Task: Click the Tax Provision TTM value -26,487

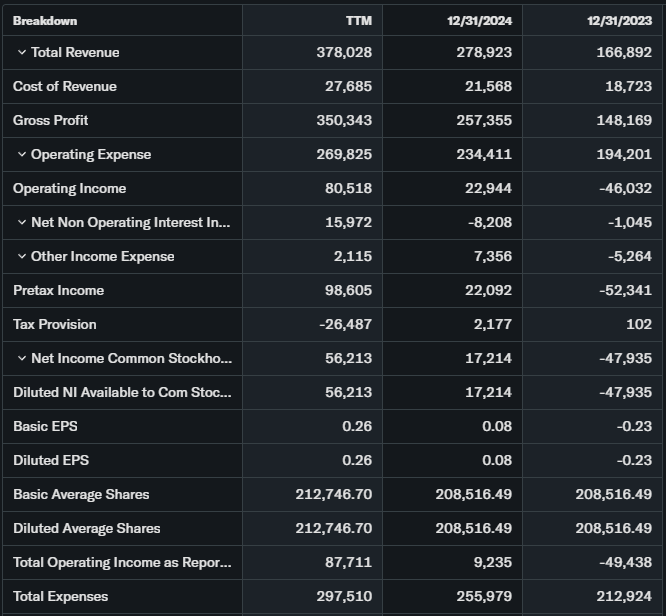Action: pos(348,324)
